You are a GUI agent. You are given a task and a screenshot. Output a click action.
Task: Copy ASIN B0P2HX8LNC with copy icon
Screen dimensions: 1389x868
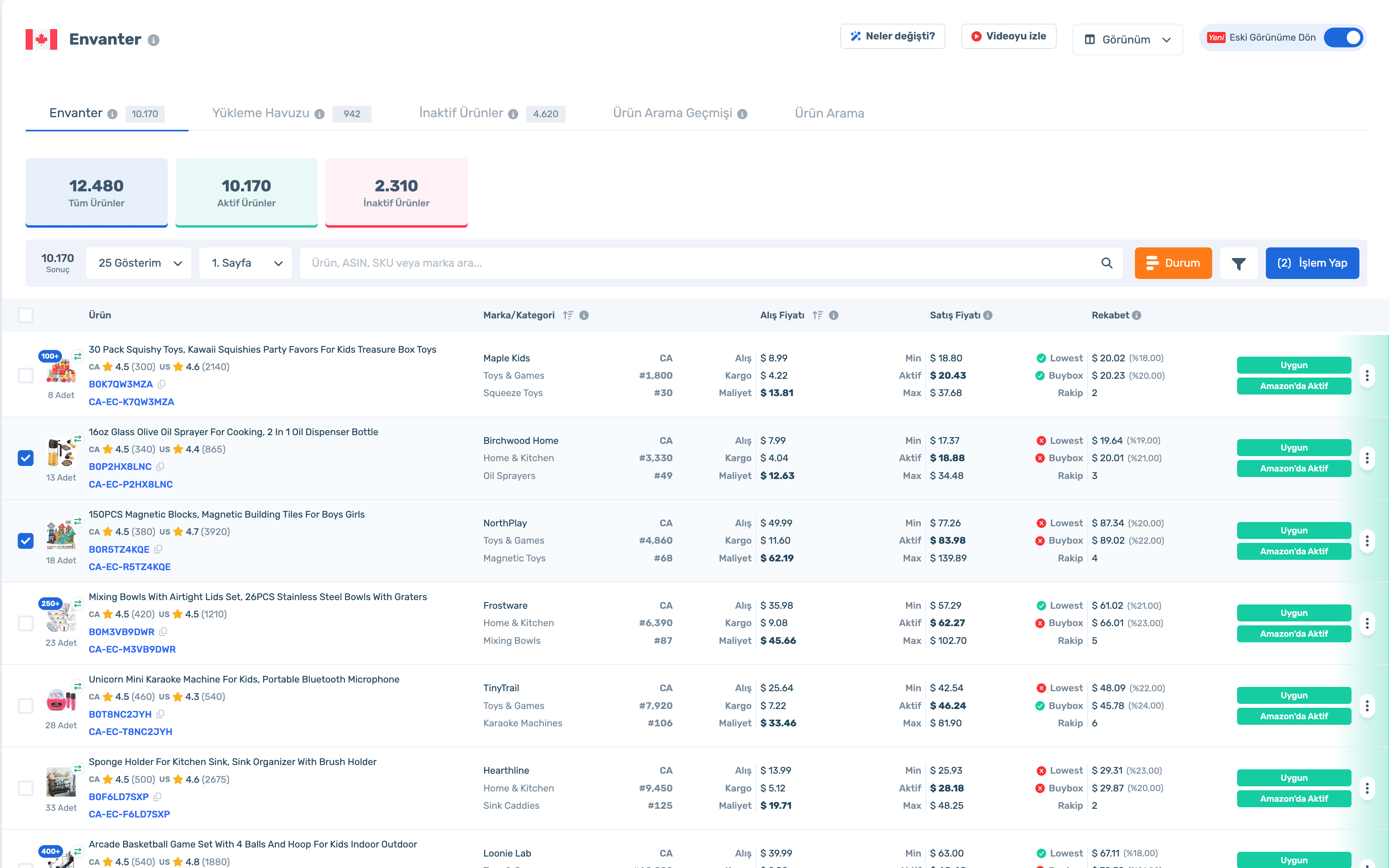161,467
